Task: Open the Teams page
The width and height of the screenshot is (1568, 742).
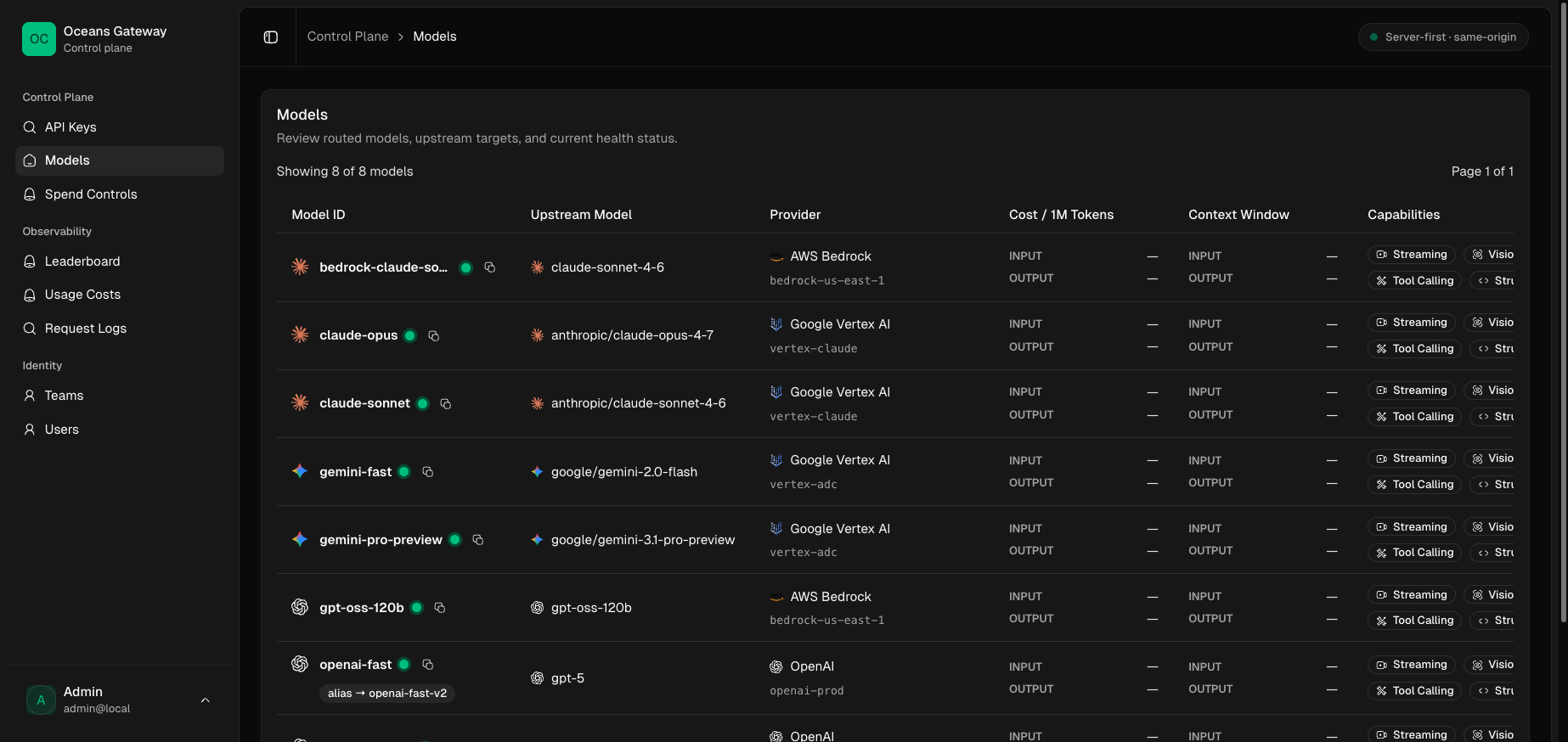Action: tap(120, 396)
